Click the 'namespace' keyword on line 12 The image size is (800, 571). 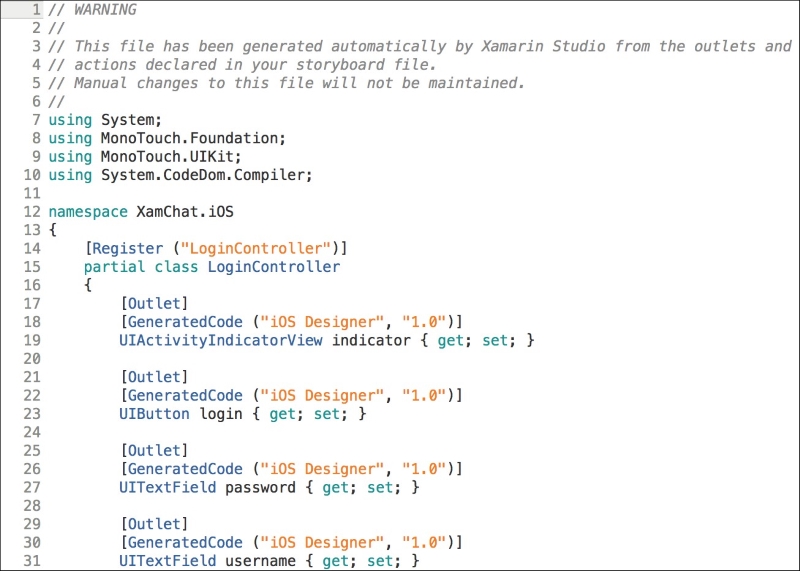click(88, 212)
